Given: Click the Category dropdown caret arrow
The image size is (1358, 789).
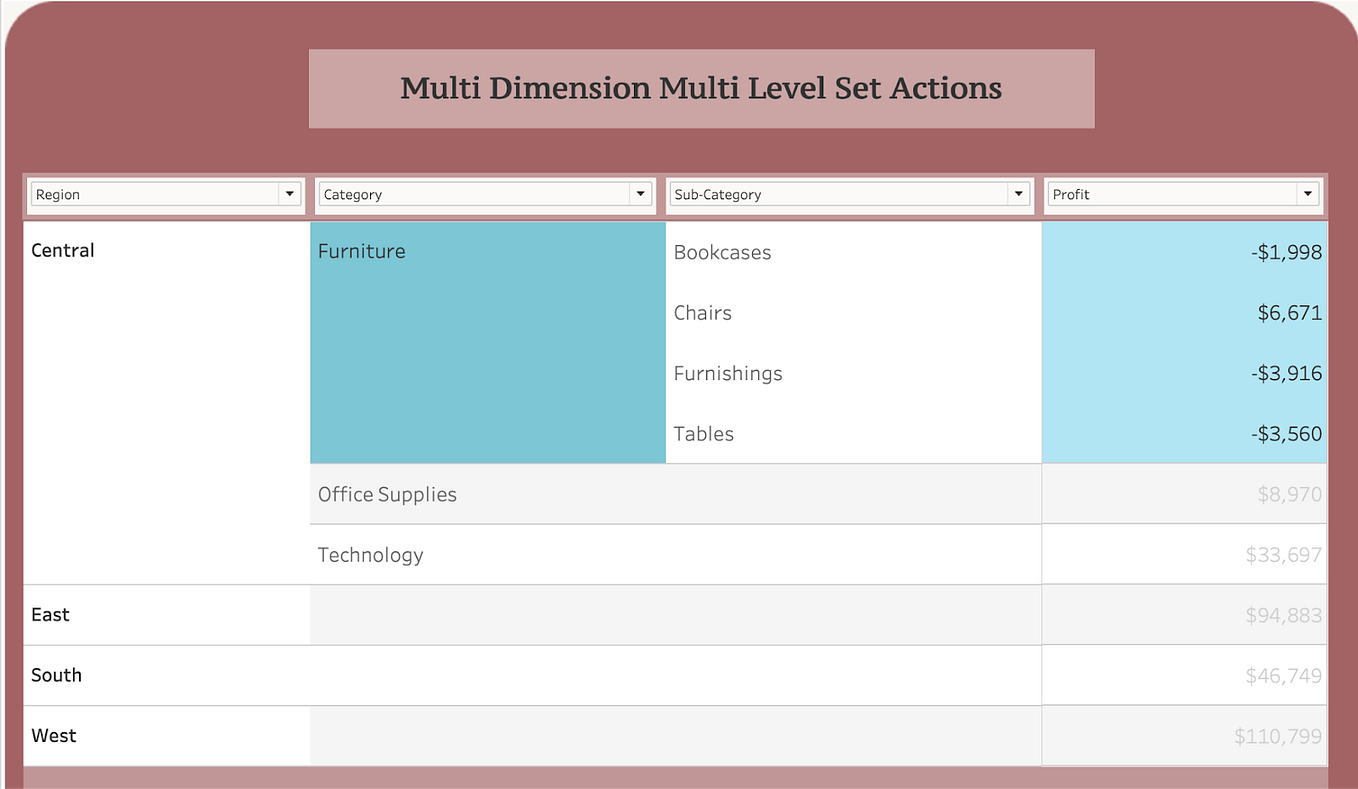Looking at the screenshot, I should coord(641,194).
